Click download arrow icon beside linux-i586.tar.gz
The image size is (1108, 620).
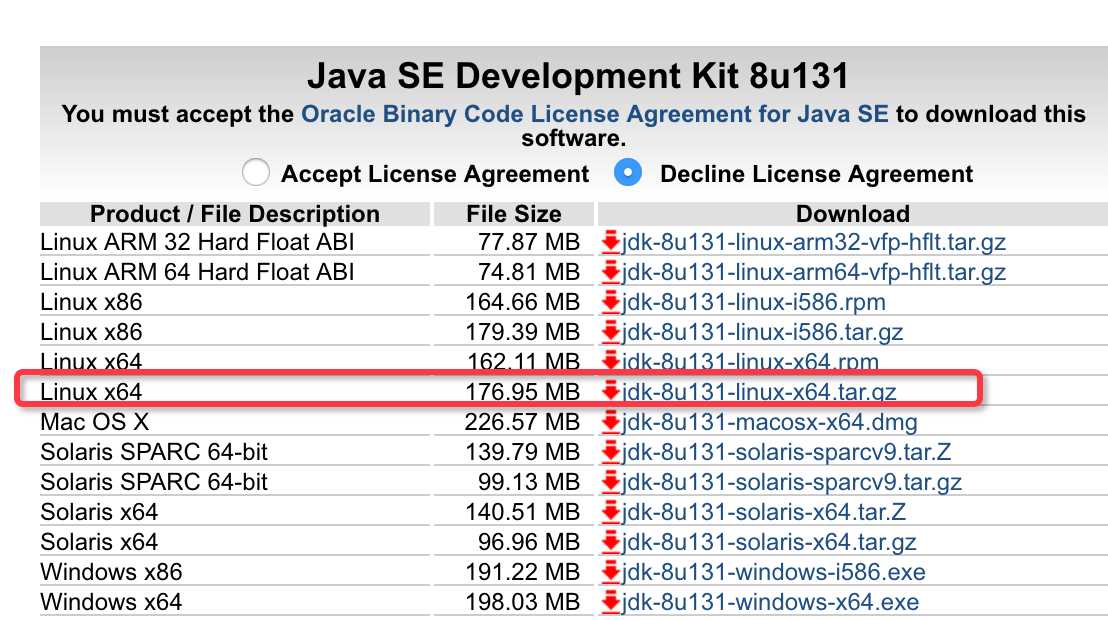[611, 332]
